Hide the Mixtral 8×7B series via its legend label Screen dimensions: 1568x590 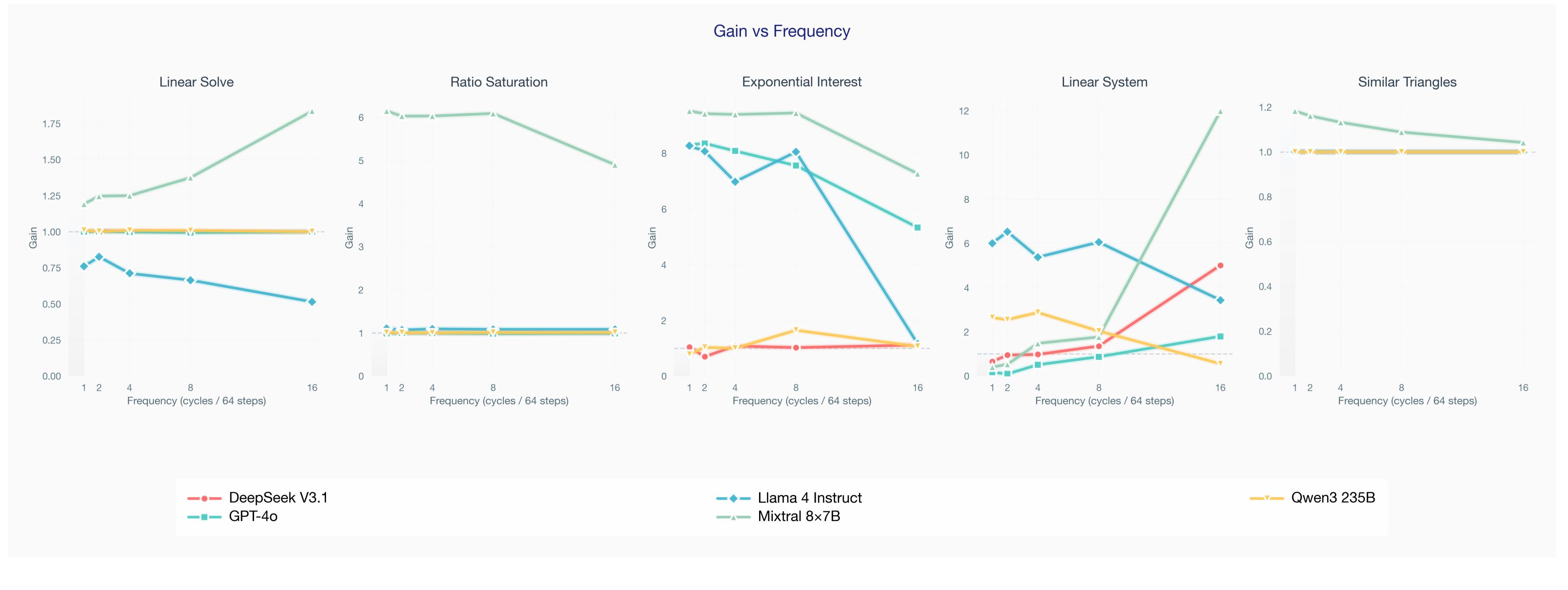pos(799,516)
